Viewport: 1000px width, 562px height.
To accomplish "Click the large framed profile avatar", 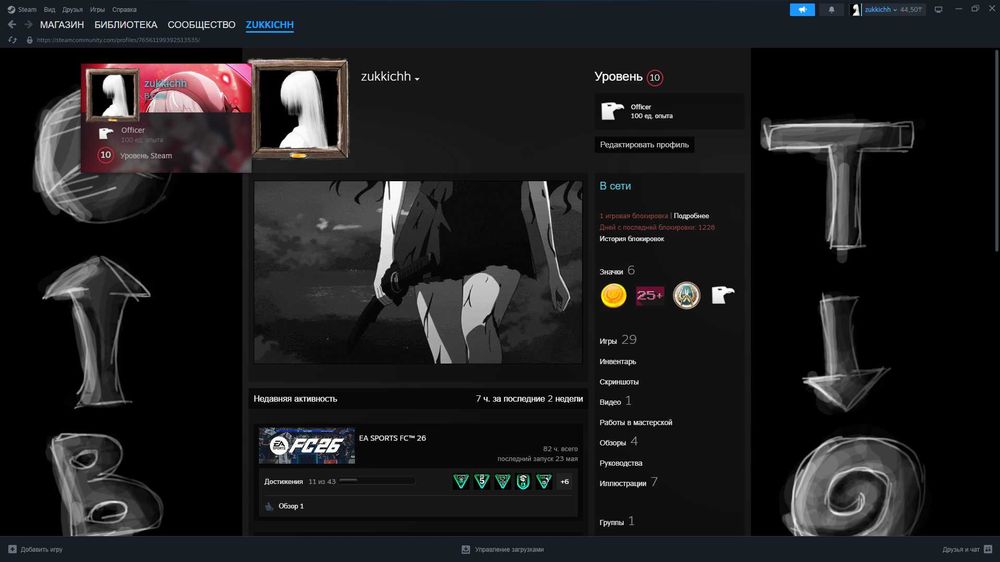I will (298, 108).
